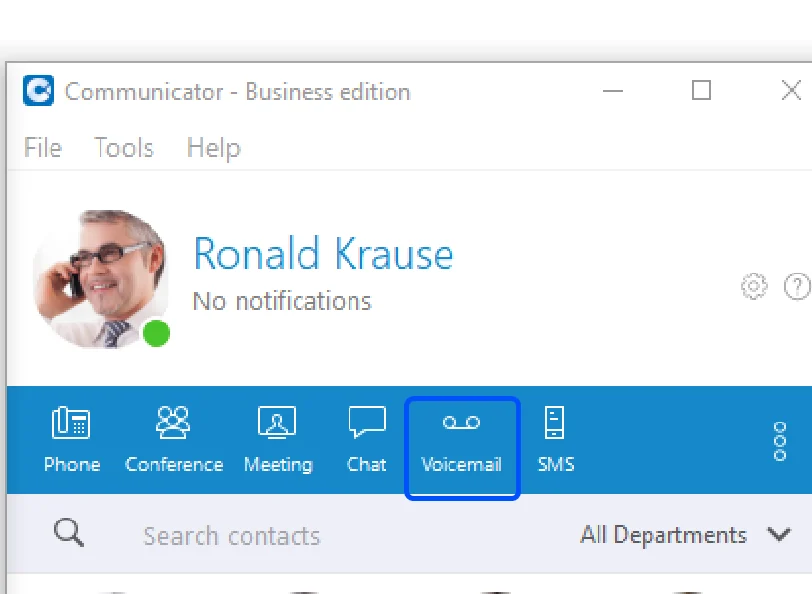The image size is (812, 594).
Task: Open the Meeting module
Action: pyautogui.click(x=278, y=441)
